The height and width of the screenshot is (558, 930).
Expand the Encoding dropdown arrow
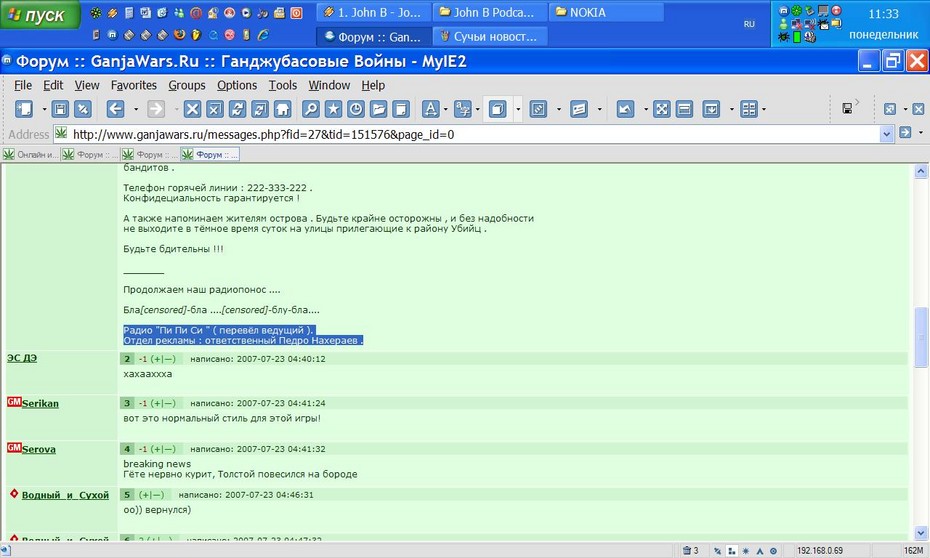(477, 109)
